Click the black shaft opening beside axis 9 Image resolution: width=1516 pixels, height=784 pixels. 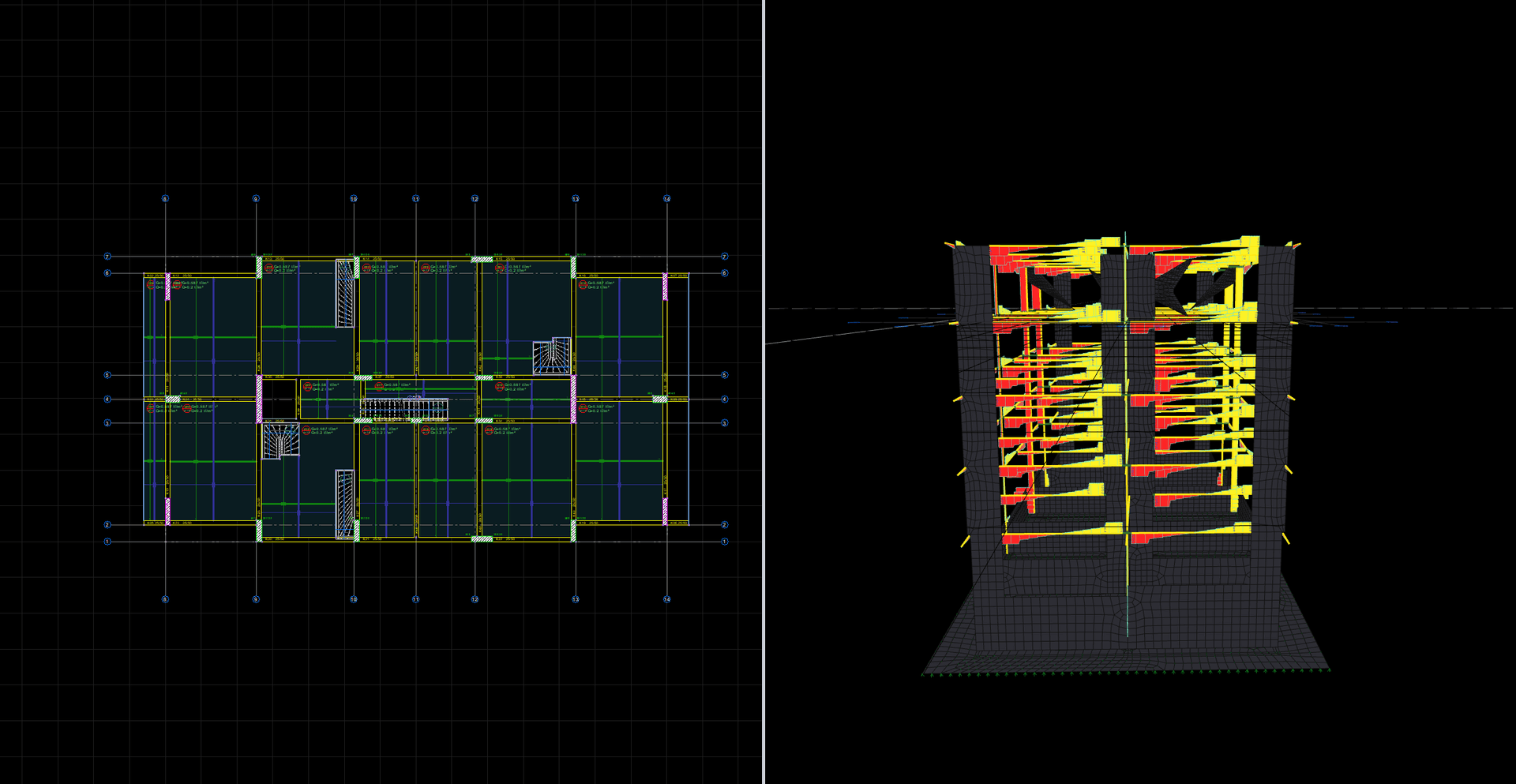279,399
